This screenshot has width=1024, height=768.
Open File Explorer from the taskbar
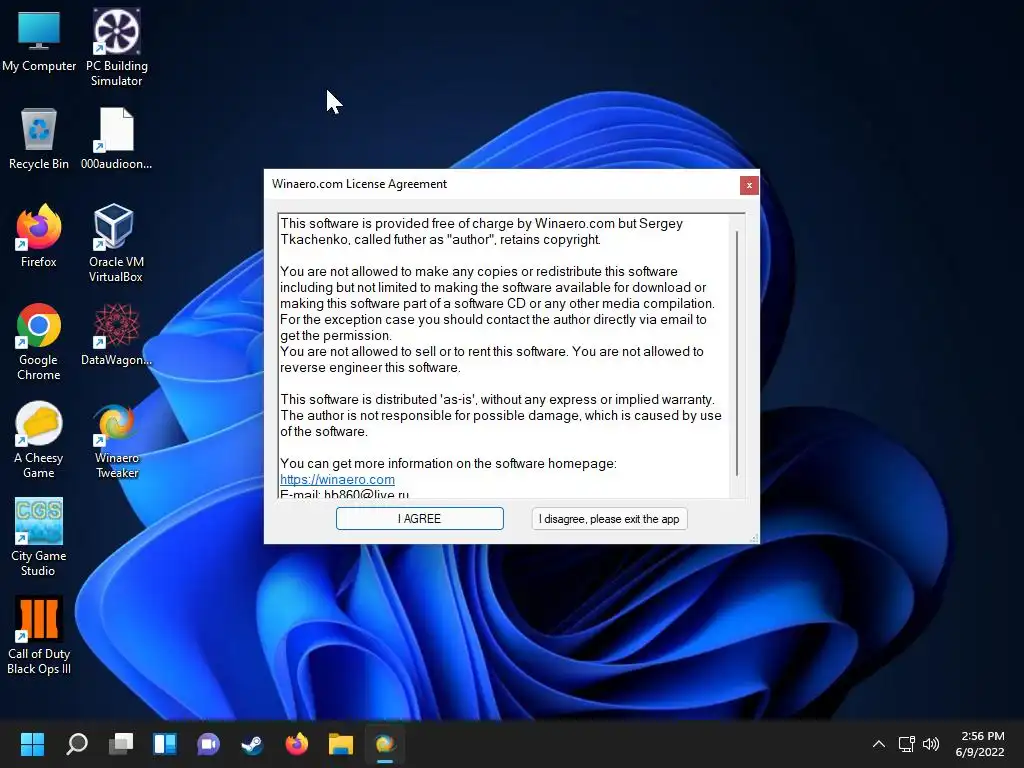coord(340,744)
